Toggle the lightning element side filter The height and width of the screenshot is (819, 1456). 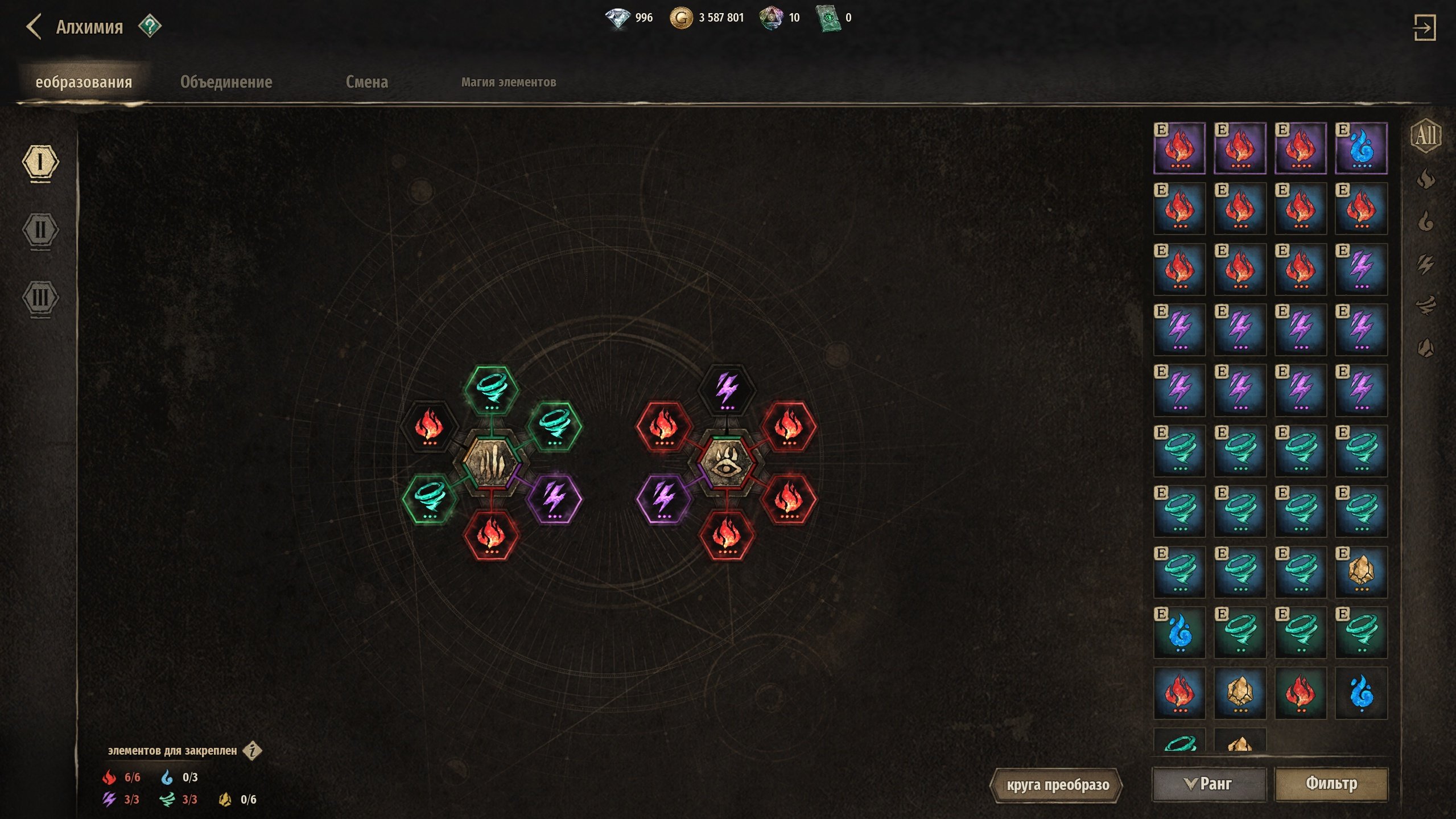(x=1426, y=264)
